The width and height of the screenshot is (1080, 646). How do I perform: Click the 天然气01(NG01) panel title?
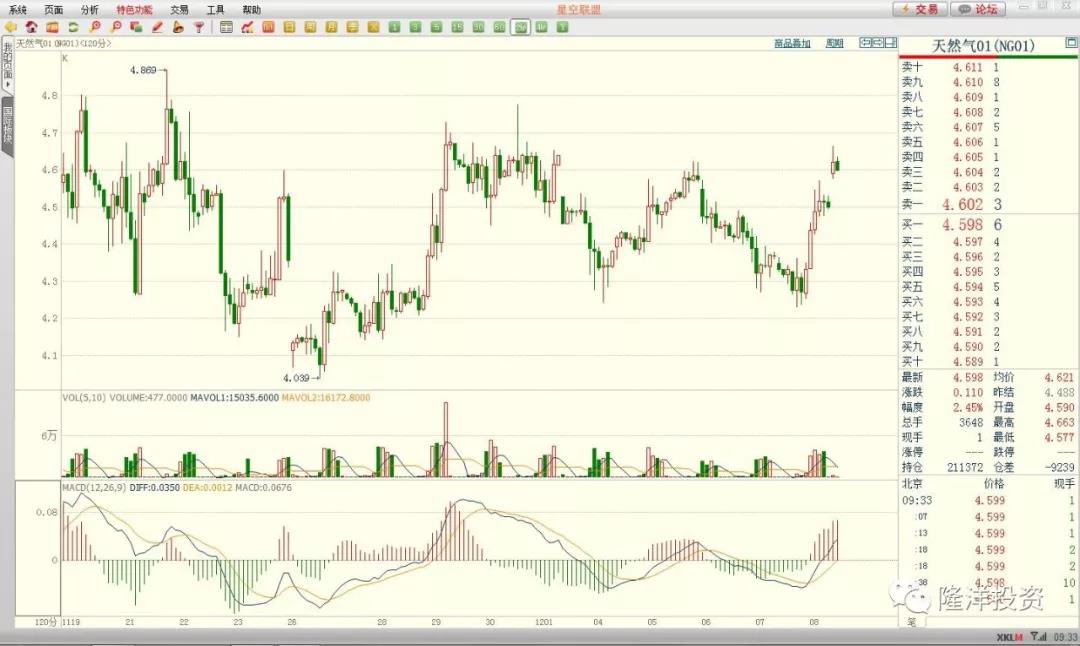pyautogui.click(x=983, y=46)
